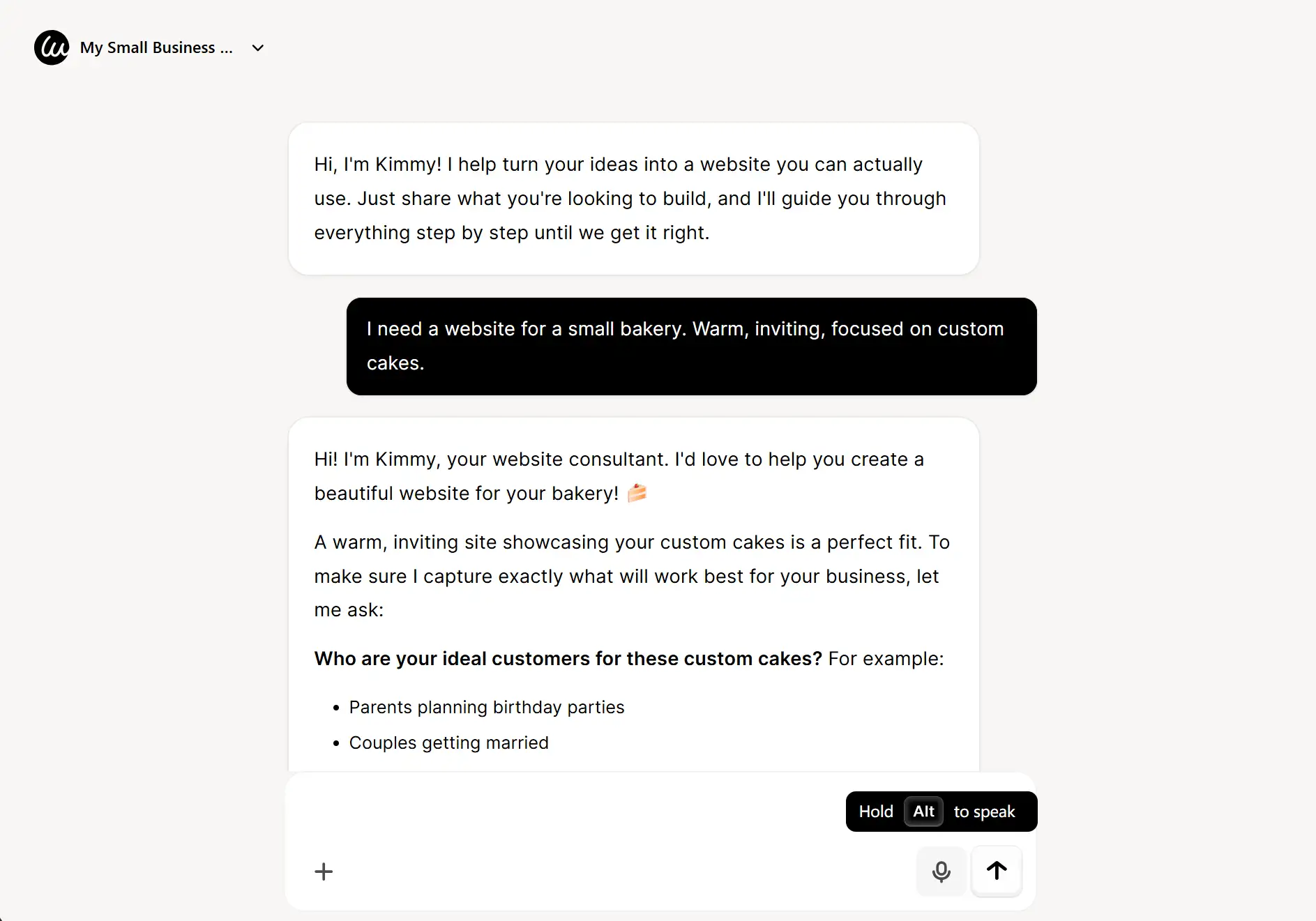Activate the microphone voice input icon
Screen dimensions: 1316x921
pyautogui.click(x=941, y=871)
